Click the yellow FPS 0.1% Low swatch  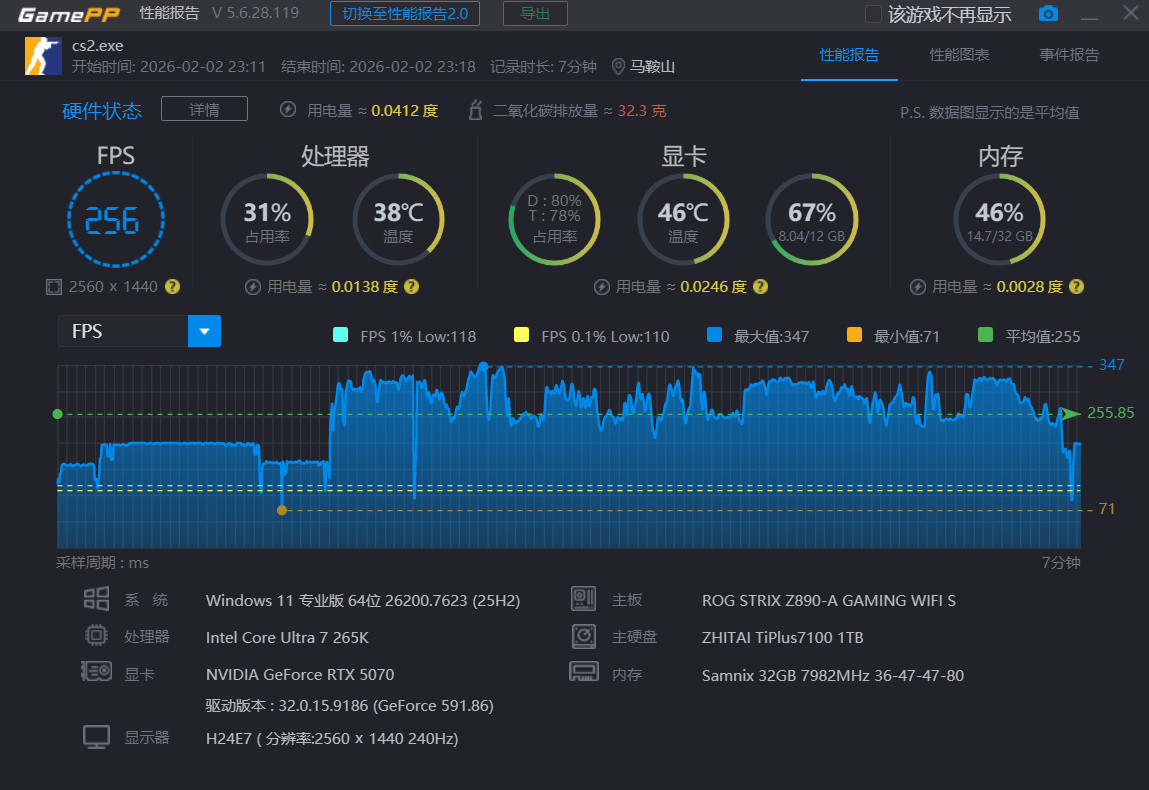click(521, 335)
